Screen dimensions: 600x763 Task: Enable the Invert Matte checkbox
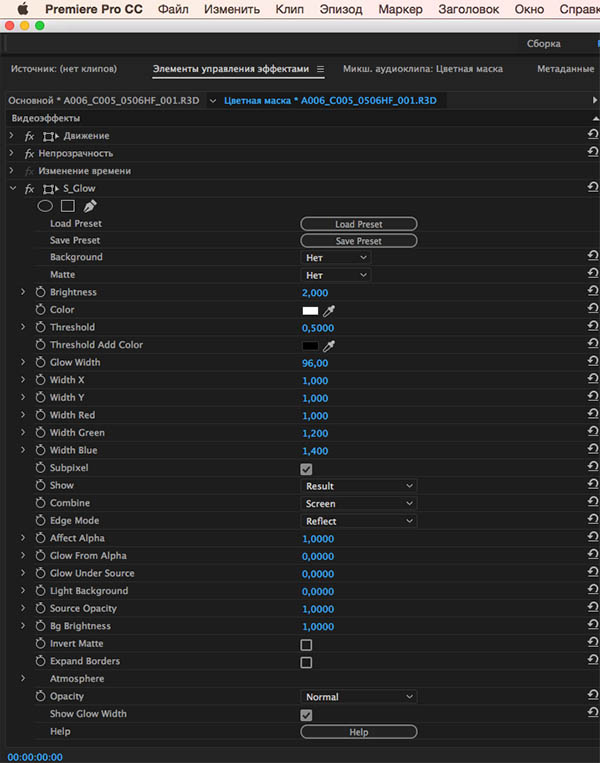pos(306,645)
